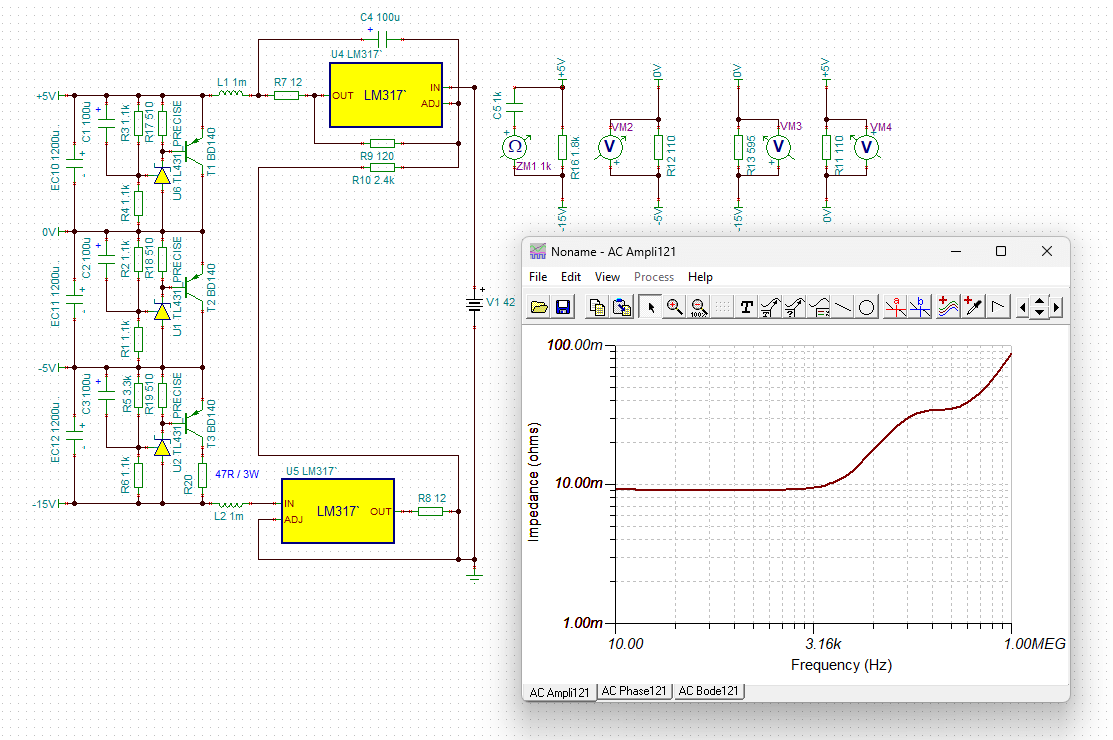The height and width of the screenshot is (740, 1113).
Task: Select the zoom in magnifier tool
Action: coord(674,307)
